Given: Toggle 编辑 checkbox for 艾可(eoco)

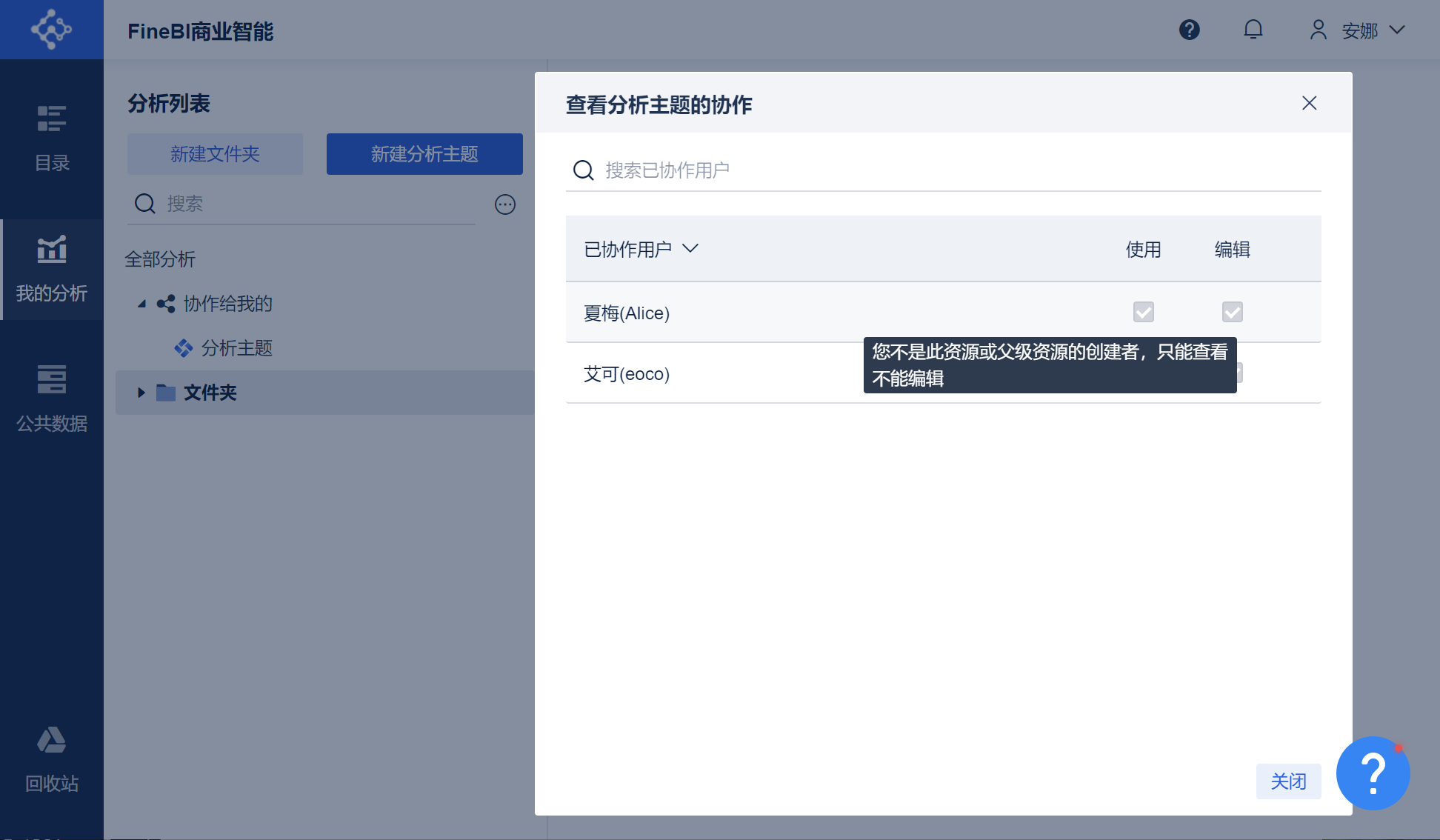Looking at the screenshot, I should tap(1239, 373).
